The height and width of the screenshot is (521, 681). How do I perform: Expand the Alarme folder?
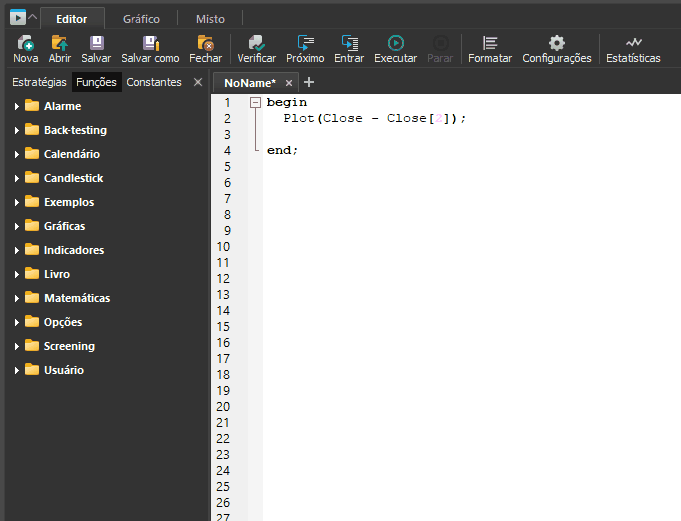pos(17,106)
